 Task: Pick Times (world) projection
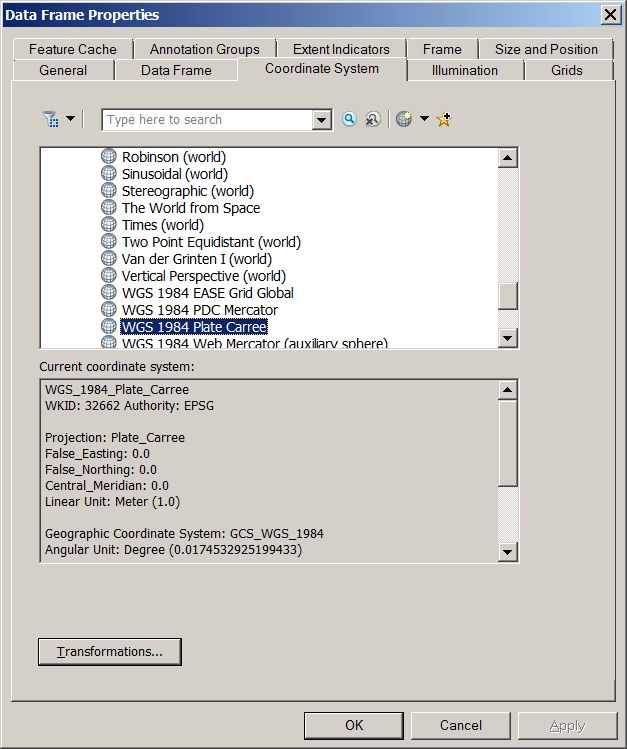(x=163, y=225)
